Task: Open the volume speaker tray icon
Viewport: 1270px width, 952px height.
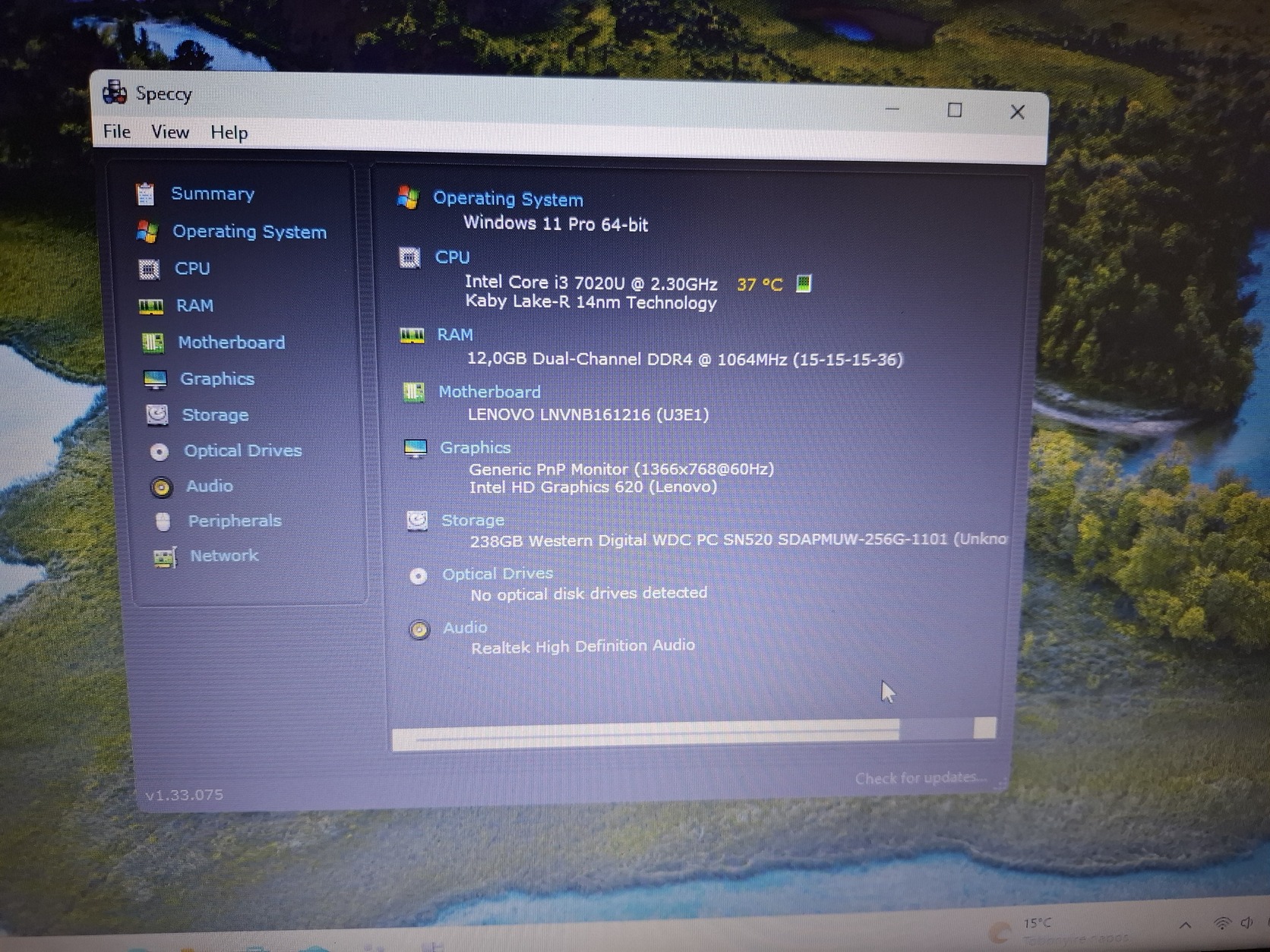Action: click(x=1246, y=922)
